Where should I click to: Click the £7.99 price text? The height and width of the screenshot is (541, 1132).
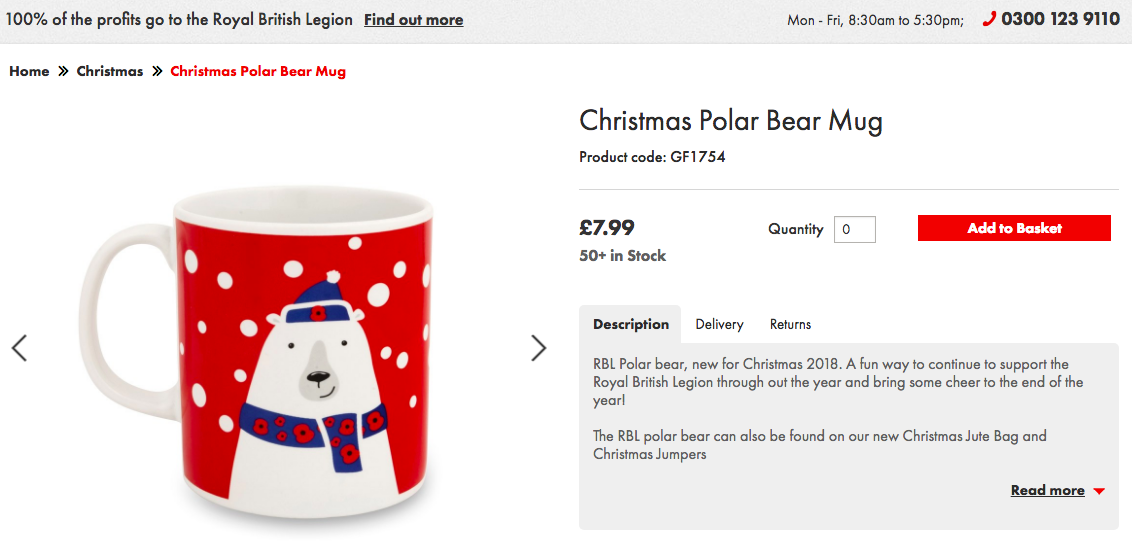click(x=607, y=228)
